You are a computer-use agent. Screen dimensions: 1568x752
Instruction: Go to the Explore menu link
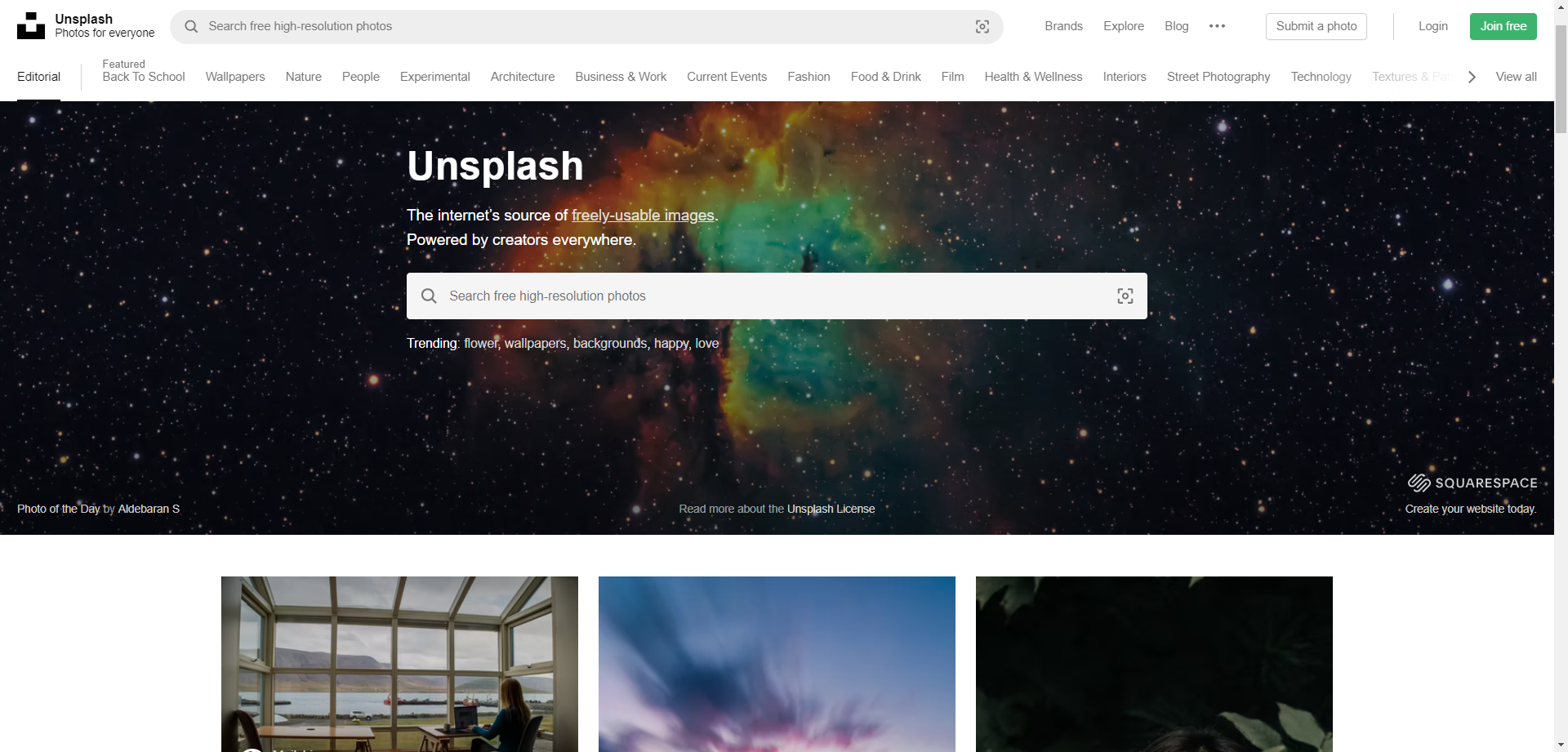[1124, 26]
